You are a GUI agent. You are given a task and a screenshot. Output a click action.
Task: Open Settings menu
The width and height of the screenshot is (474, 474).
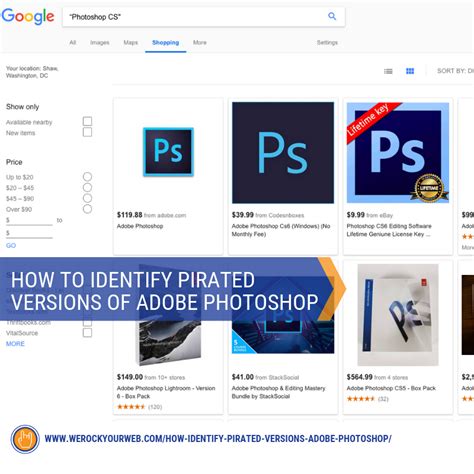327,42
